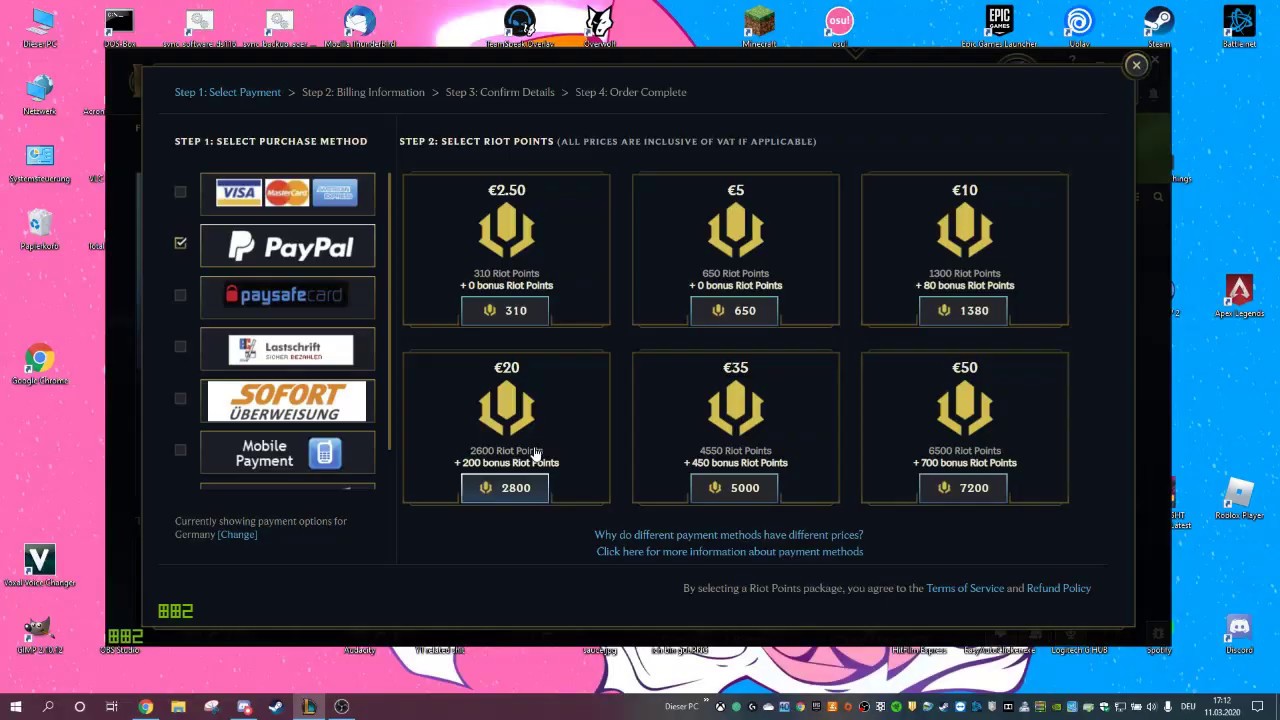Open Apex Legends desktop icon
1280x720 pixels.
coord(1239,297)
